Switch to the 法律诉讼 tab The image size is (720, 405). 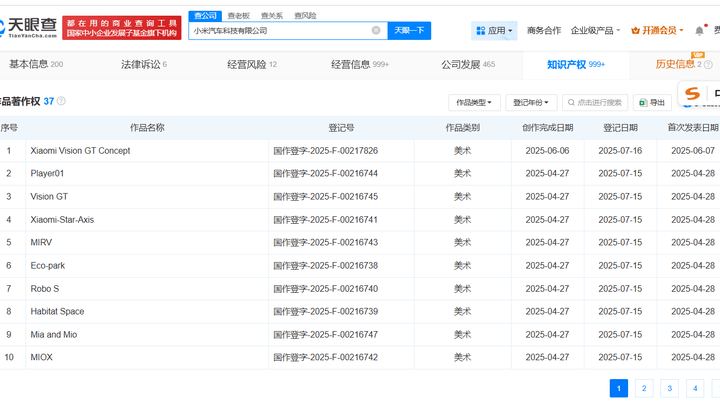tap(144, 64)
